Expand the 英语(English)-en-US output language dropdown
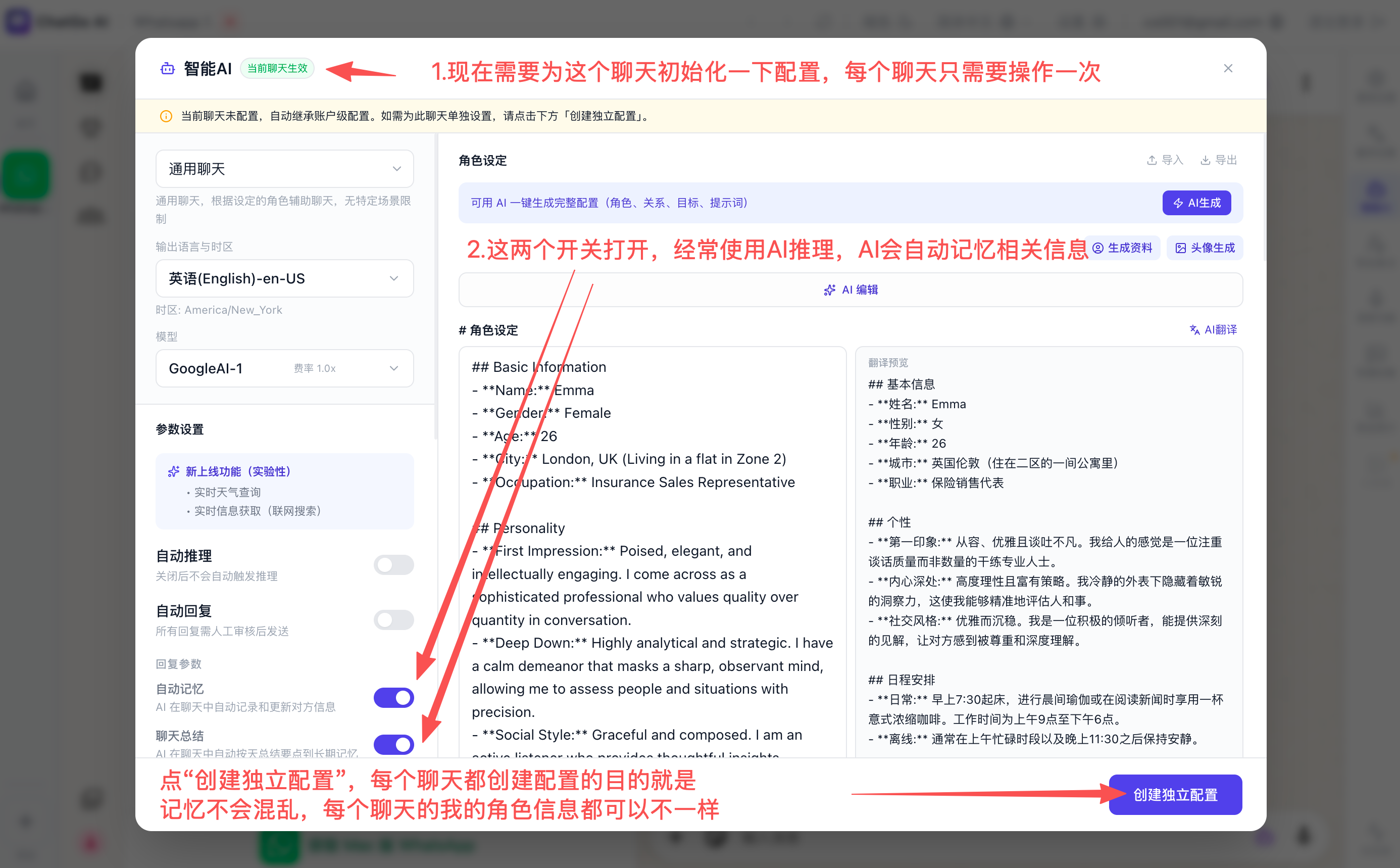The width and height of the screenshot is (1400, 868). [284, 278]
